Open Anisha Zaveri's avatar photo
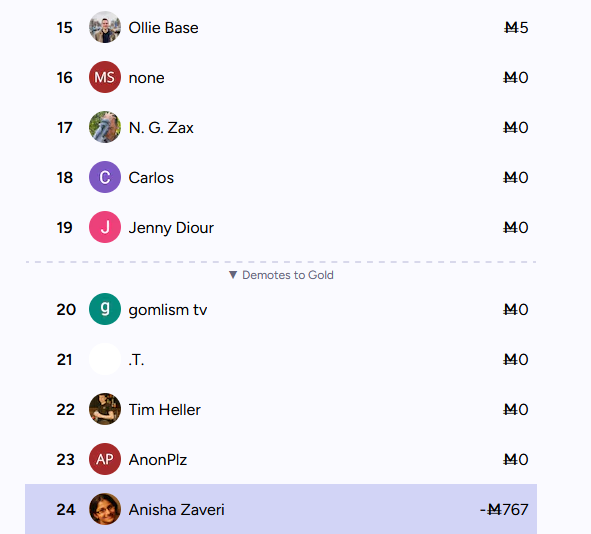This screenshot has width=591, height=534. coord(105,509)
